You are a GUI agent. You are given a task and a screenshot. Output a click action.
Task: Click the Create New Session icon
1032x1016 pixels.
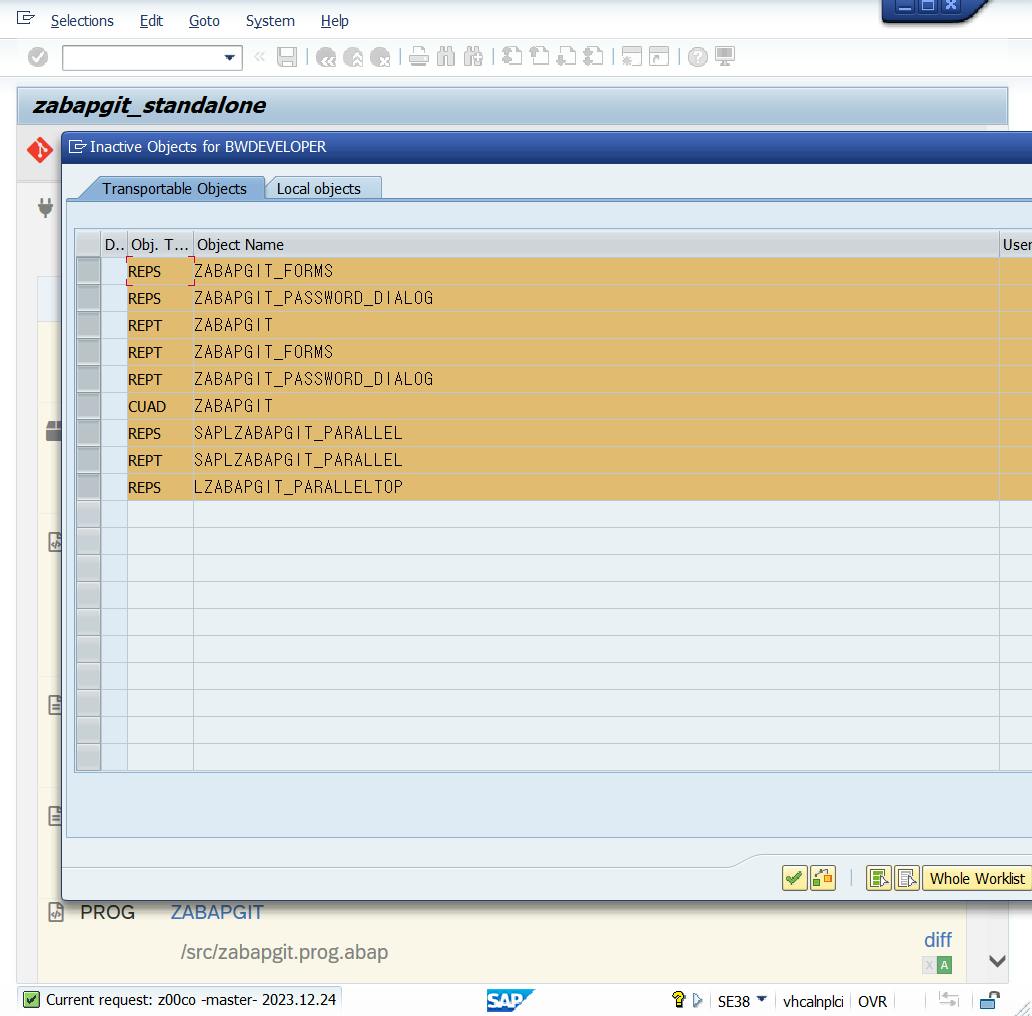coord(632,57)
